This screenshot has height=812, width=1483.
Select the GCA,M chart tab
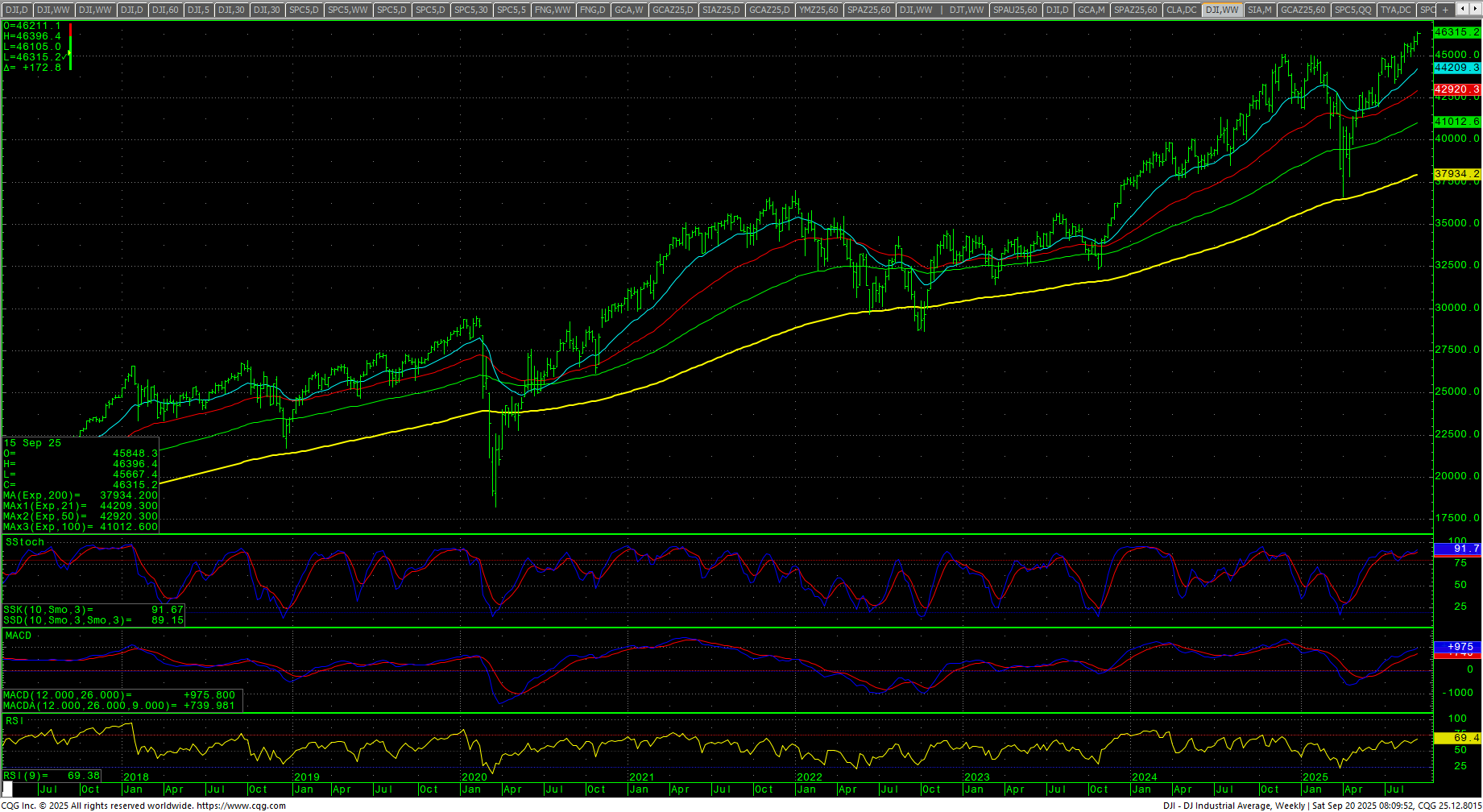pyautogui.click(x=1092, y=10)
